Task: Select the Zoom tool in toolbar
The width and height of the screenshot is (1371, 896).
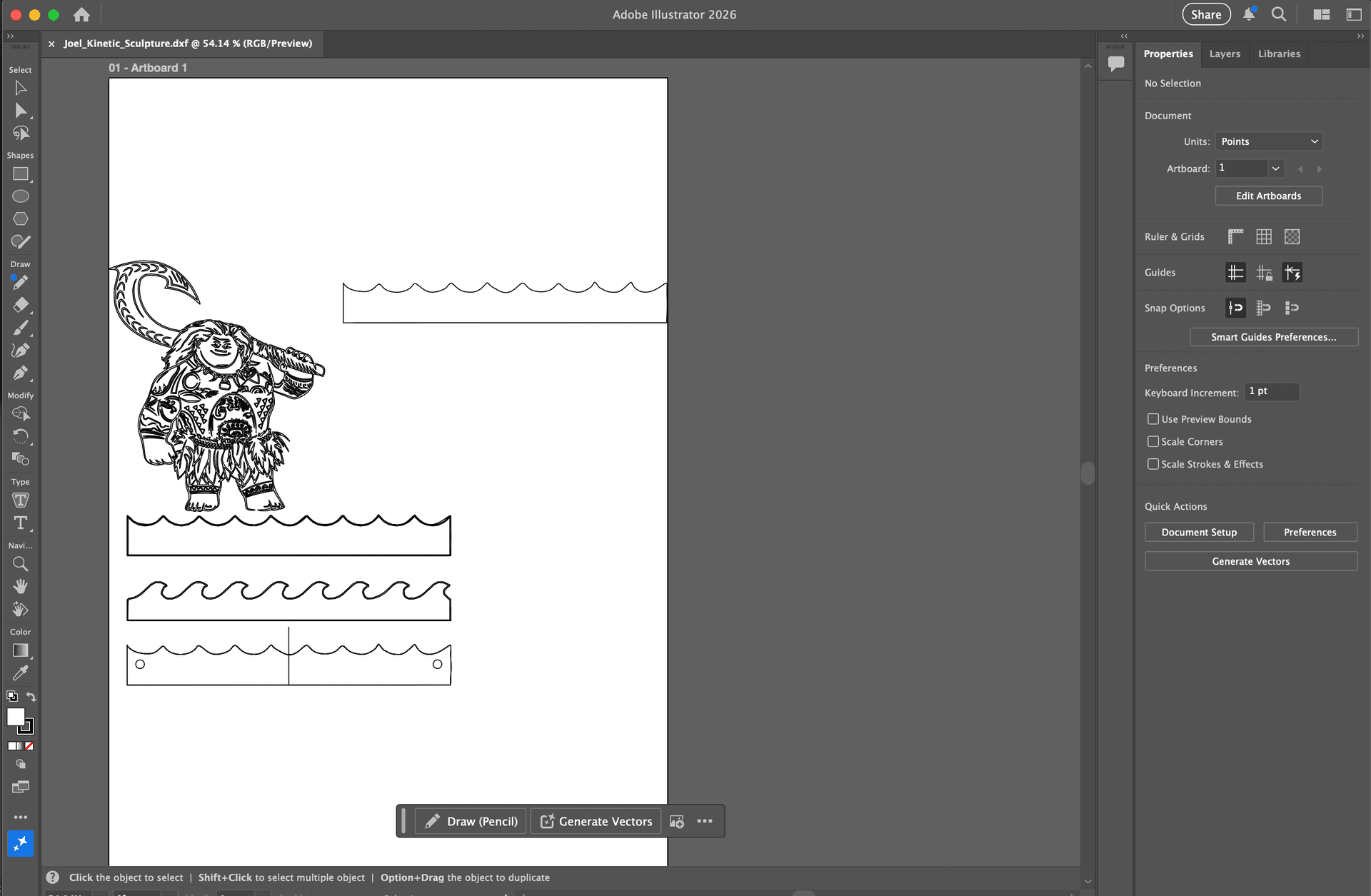Action: (x=21, y=564)
